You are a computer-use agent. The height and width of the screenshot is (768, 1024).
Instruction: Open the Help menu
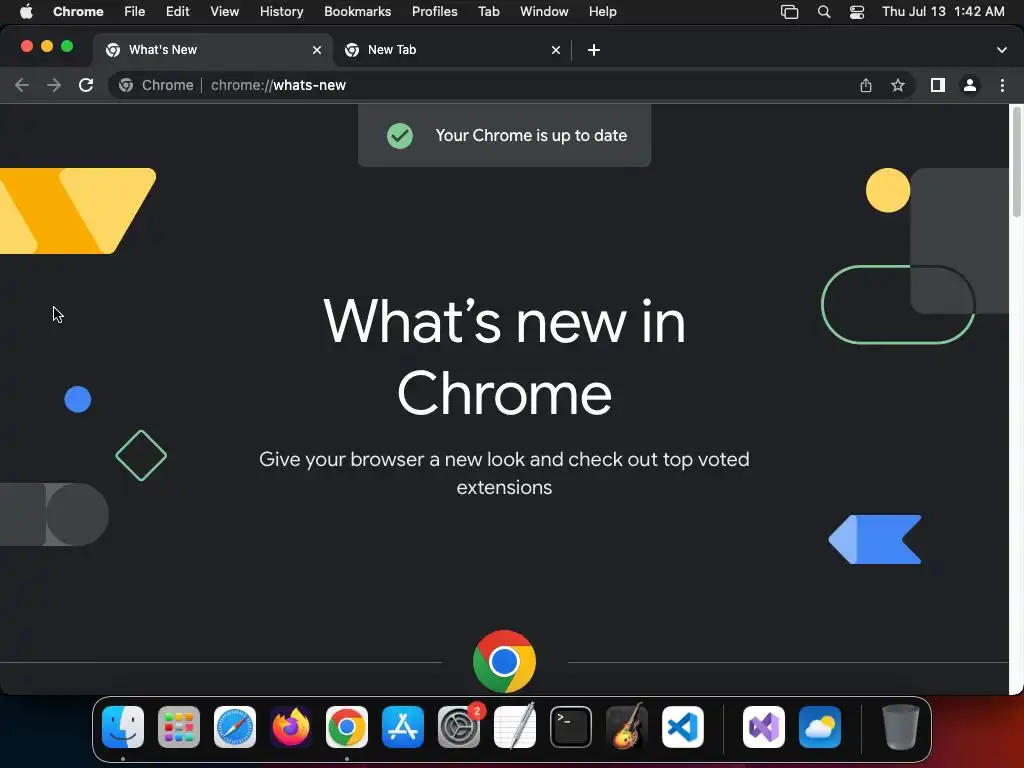click(x=602, y=12)
